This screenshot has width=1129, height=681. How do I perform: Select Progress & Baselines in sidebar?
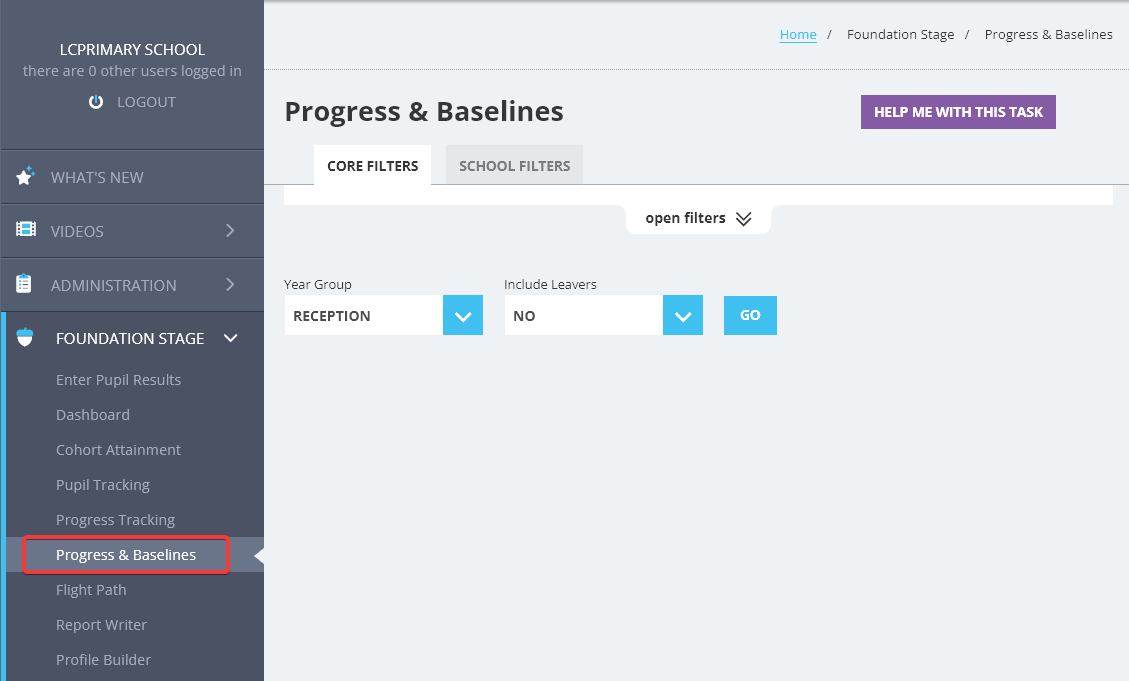tap(126, 555)
